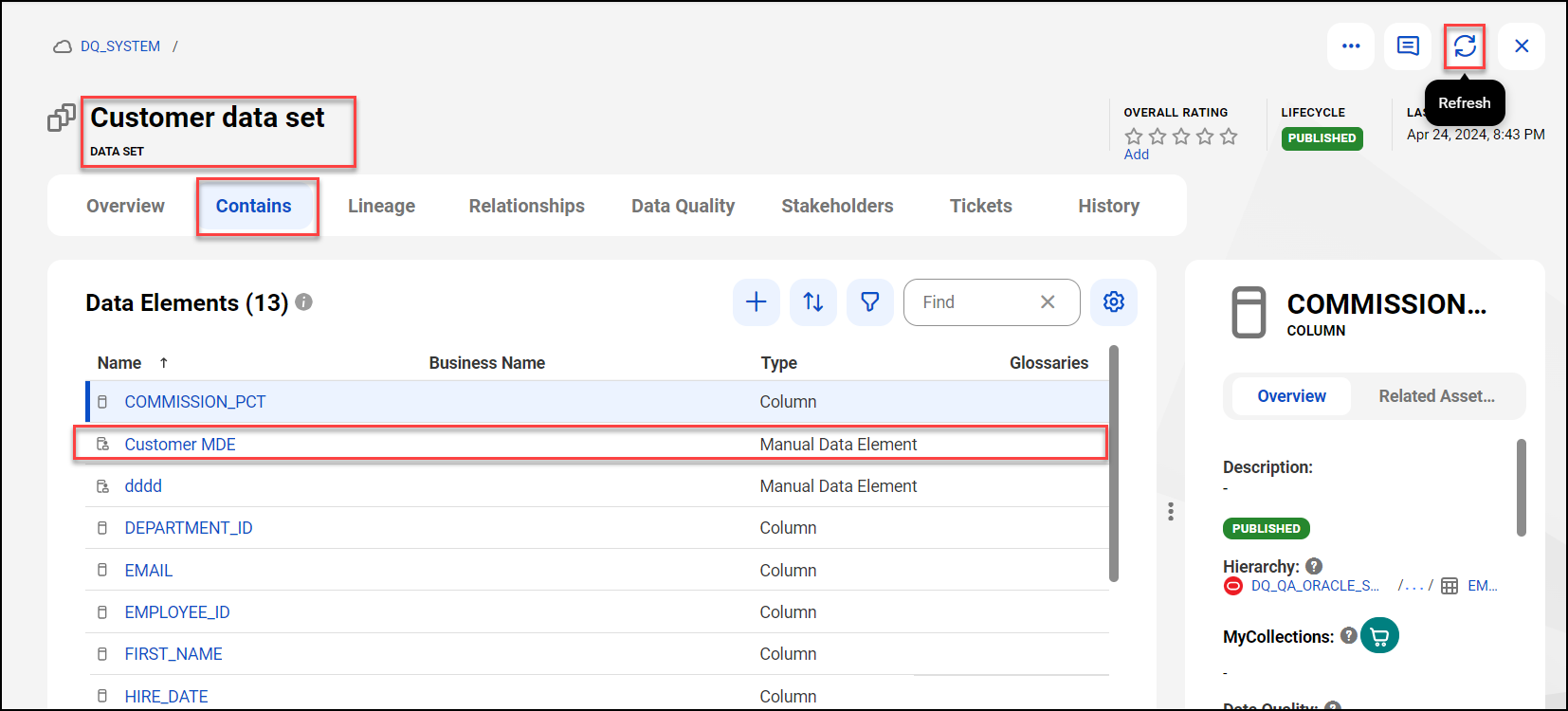Rate with the third star
Image resolution: width=1568 pixels, height=711 pixels.
tap(1181, 137)
